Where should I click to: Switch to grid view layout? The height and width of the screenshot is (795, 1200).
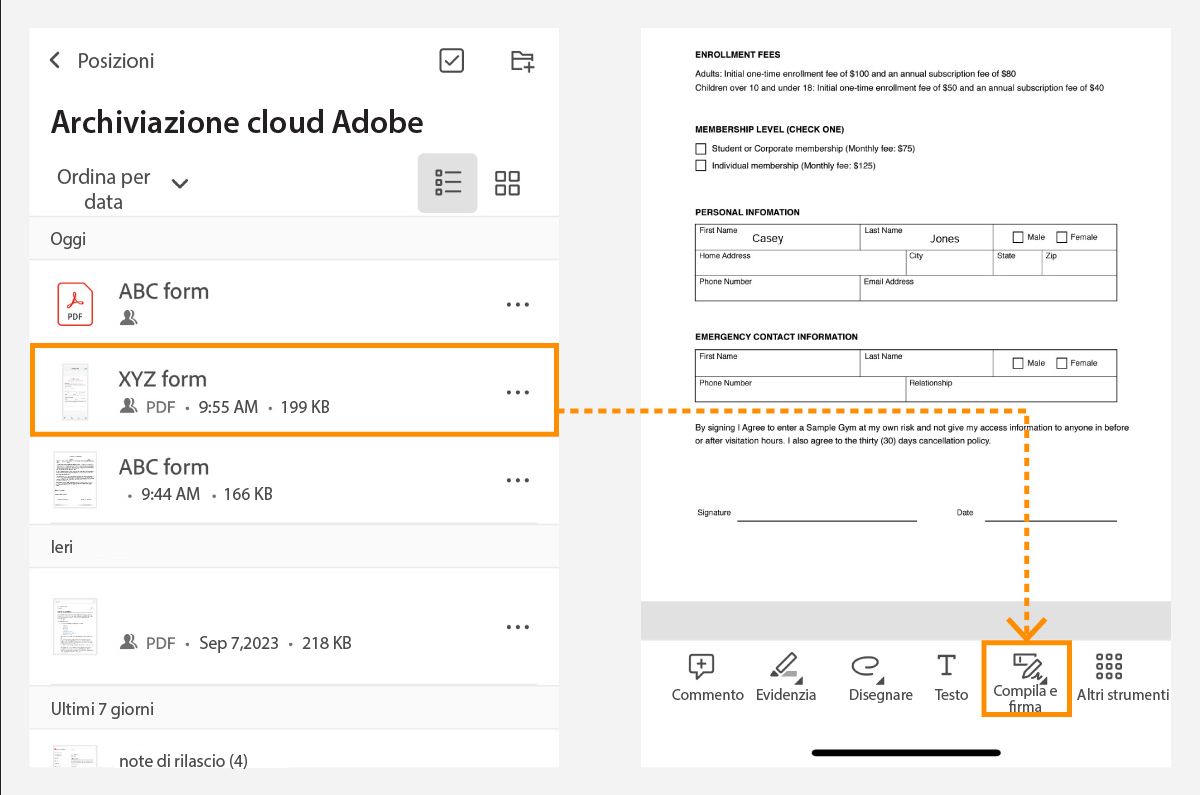pyautogui.click(x=507, y=183)
